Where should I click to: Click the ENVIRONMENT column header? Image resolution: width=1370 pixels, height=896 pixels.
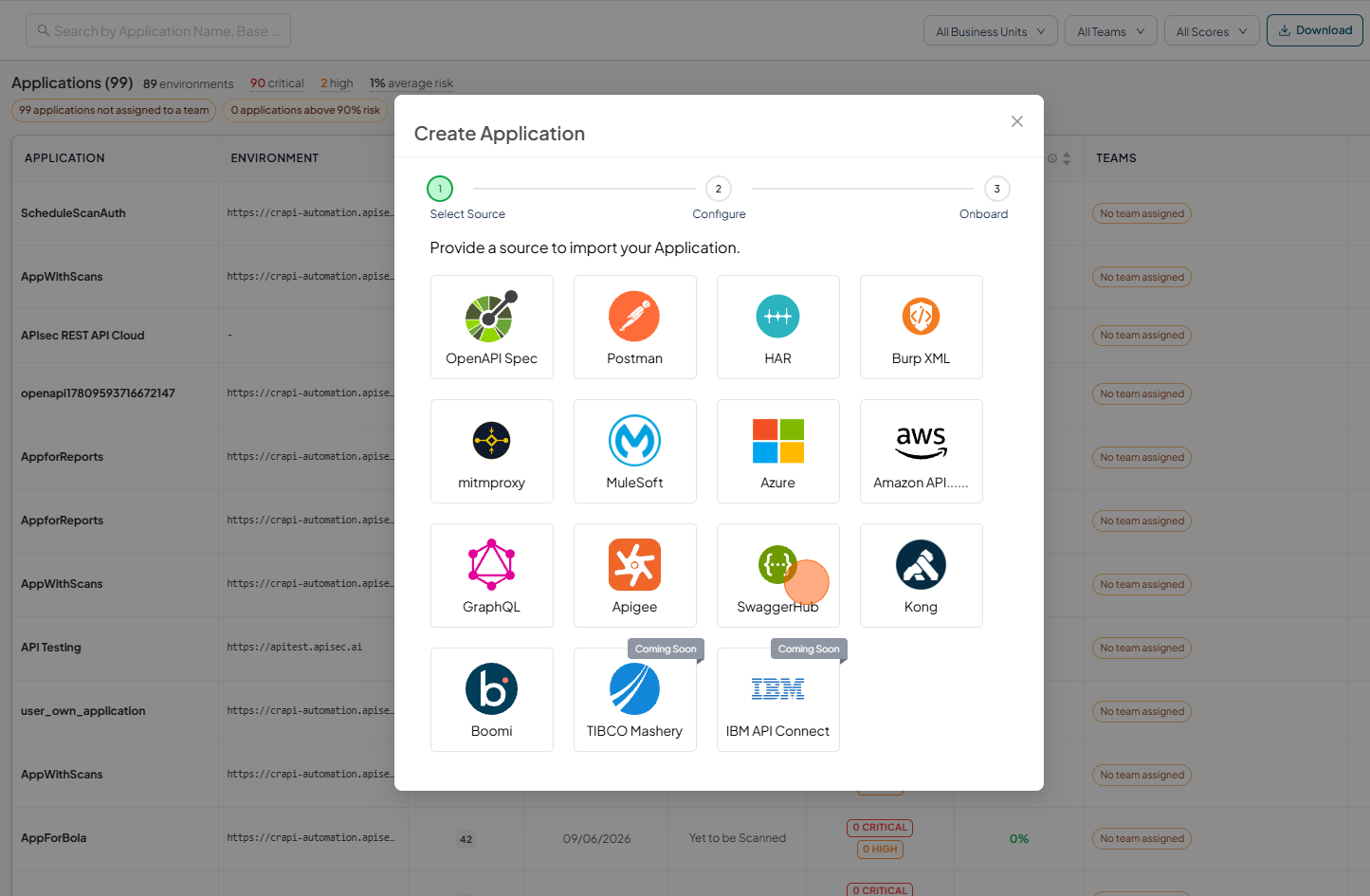click(x=275, y=158)
